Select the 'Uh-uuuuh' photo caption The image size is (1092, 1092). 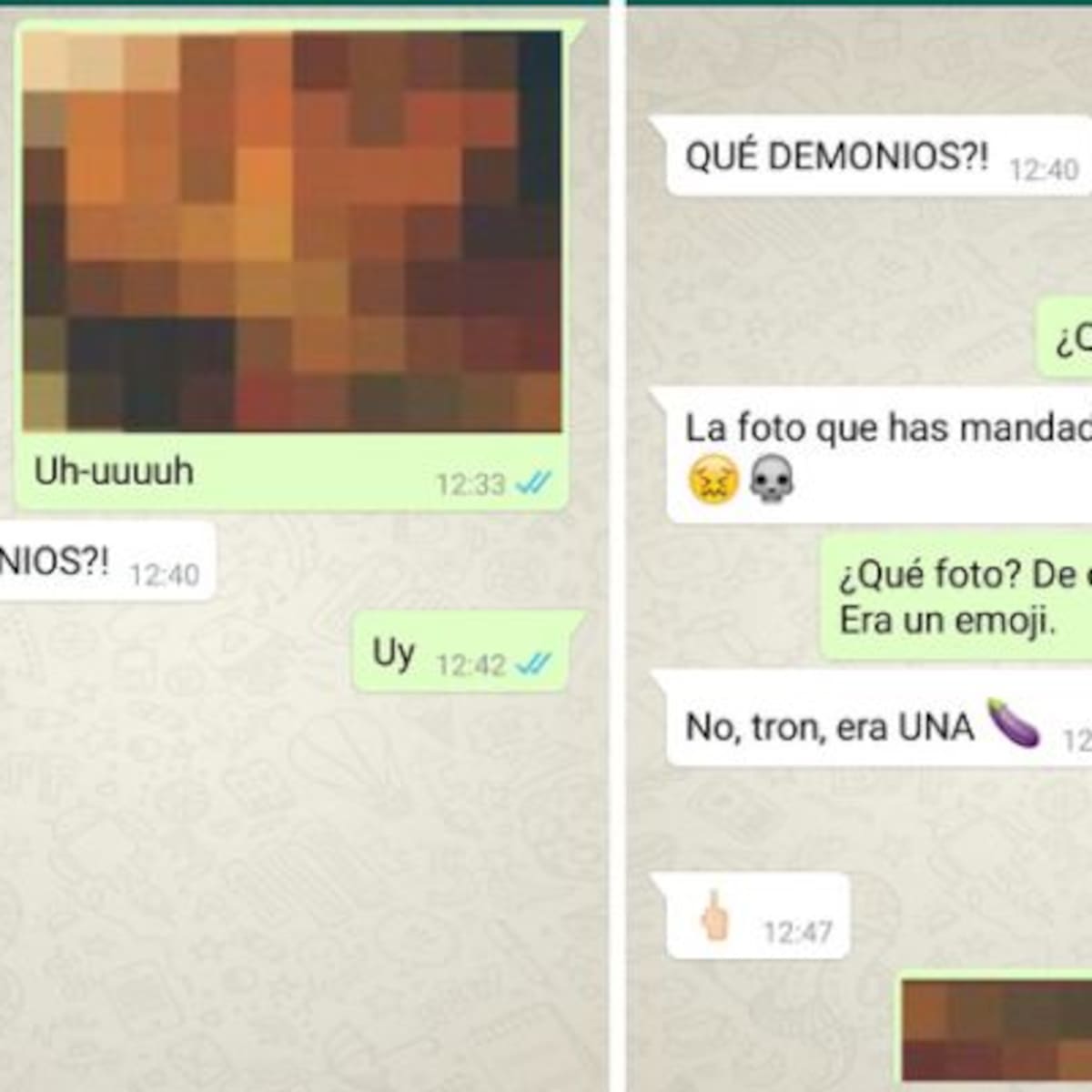[115, 471]
